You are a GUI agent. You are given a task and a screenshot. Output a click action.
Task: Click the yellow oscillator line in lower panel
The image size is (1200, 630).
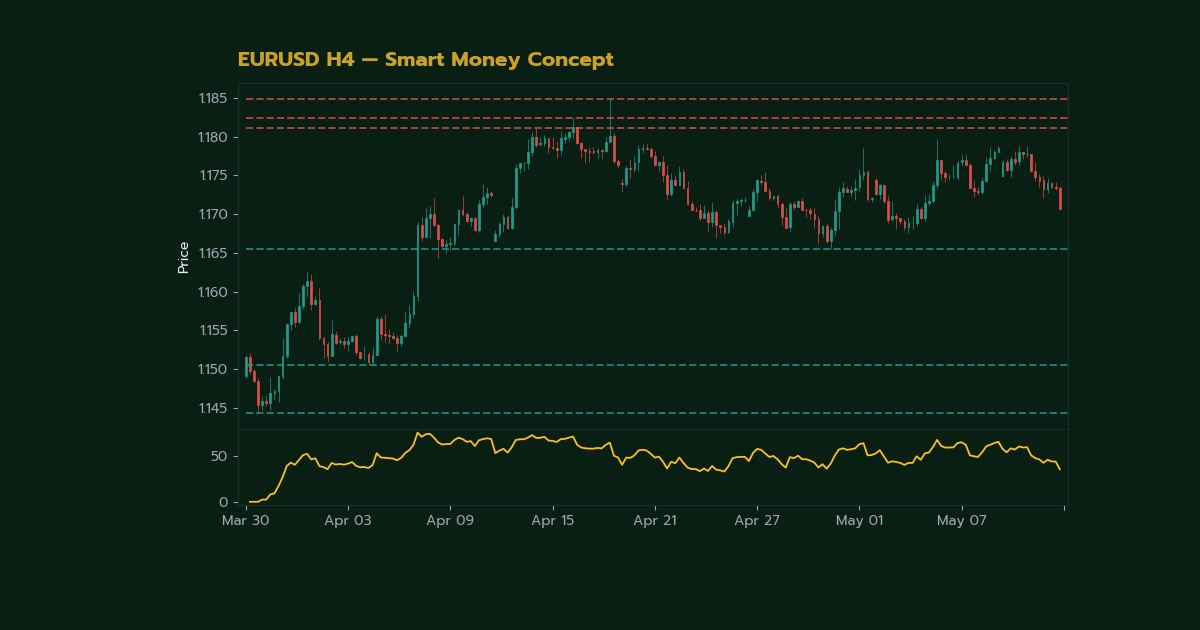coord(655,457)
